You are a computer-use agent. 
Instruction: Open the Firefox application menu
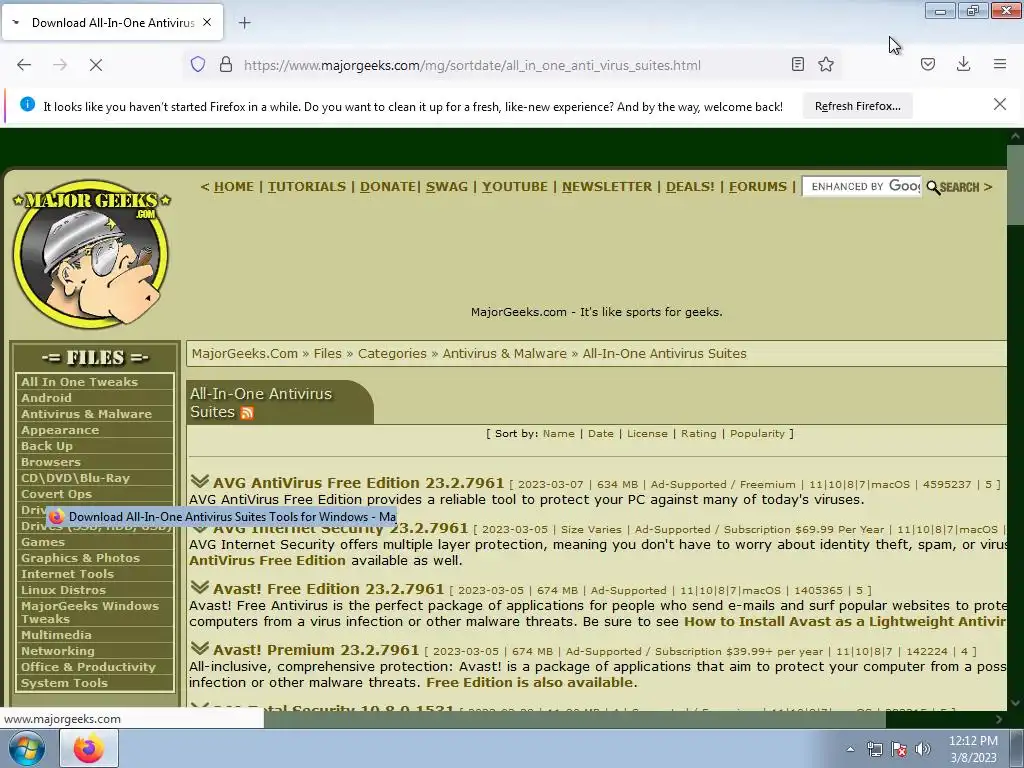(1000, 64)
